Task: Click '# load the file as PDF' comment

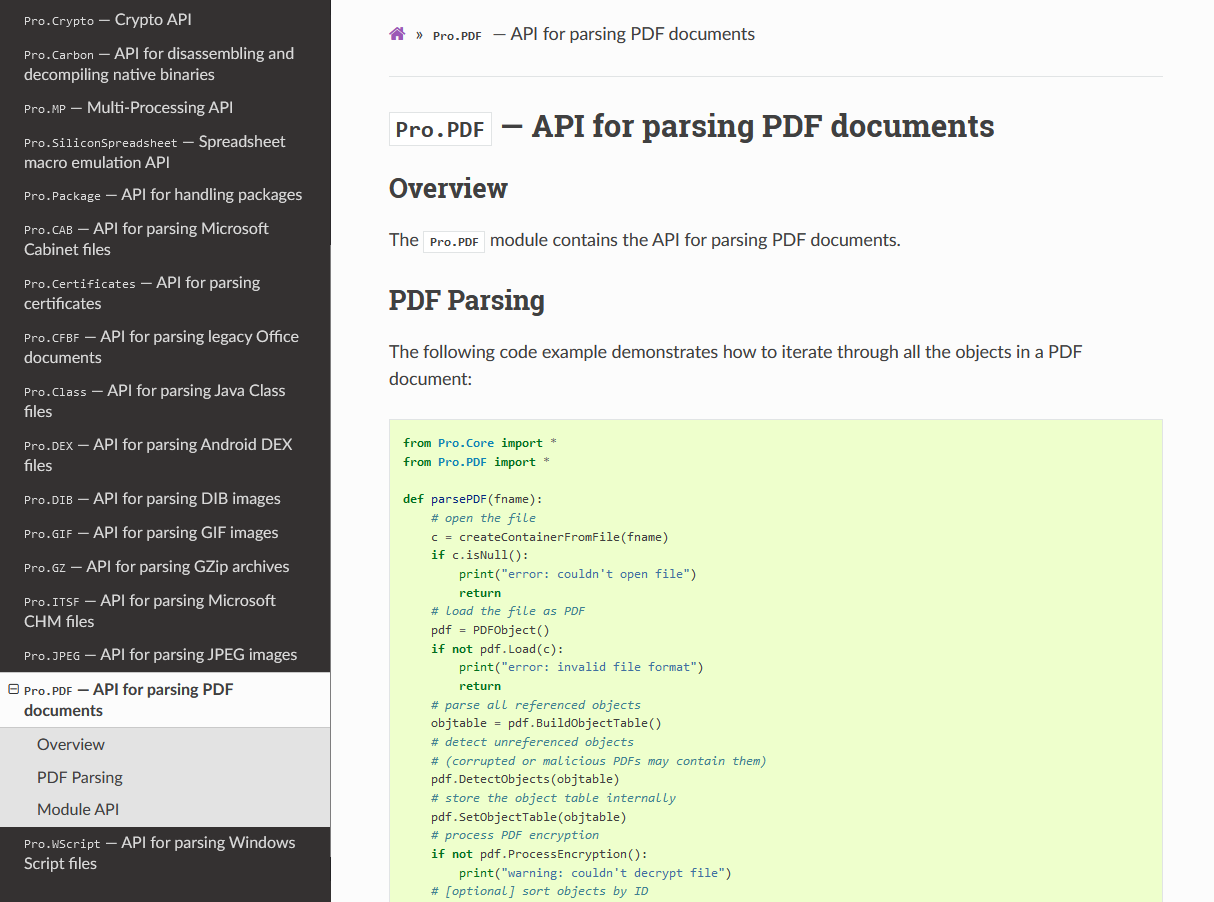Action: tap(508, 611)
